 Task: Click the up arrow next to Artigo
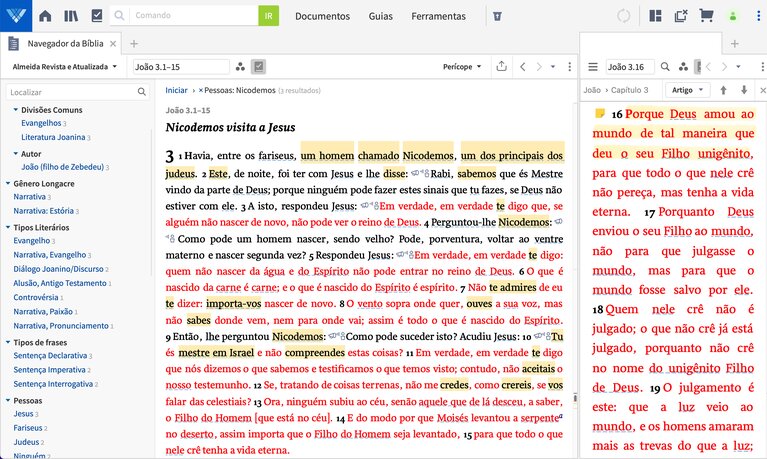pos(723,90)
